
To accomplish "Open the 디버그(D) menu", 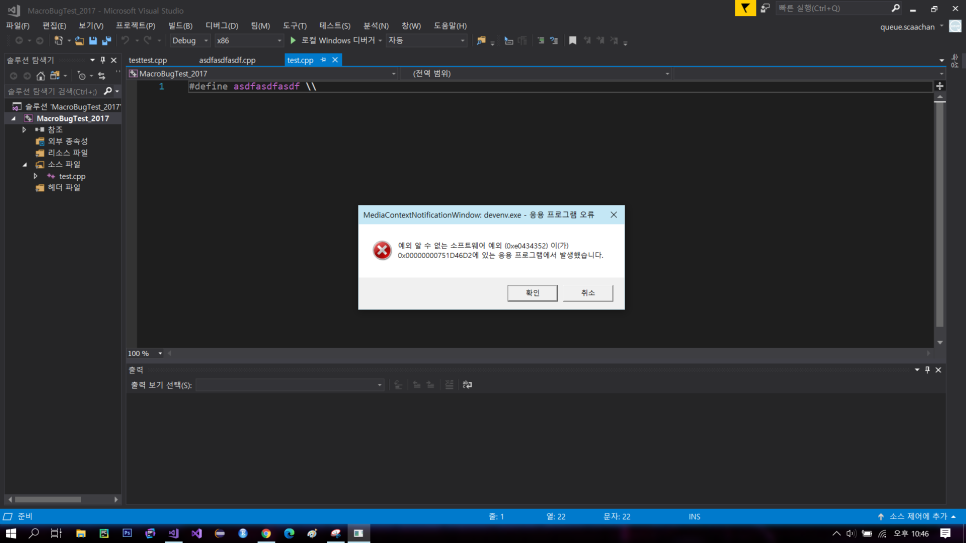I will point(222,26).
